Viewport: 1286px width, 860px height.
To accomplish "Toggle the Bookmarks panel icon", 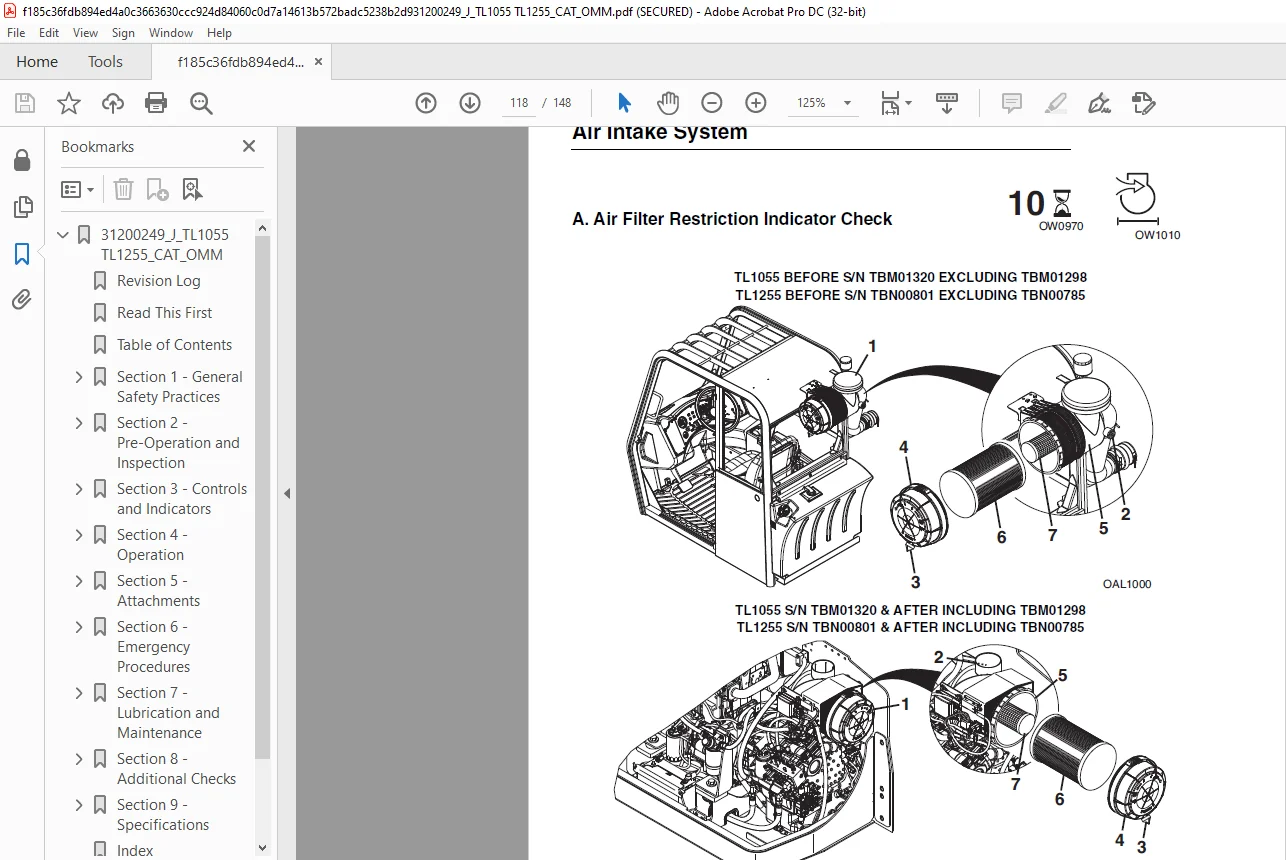I will (22, 254).
